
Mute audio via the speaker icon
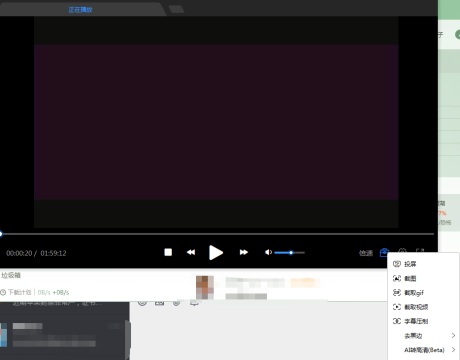268,252
